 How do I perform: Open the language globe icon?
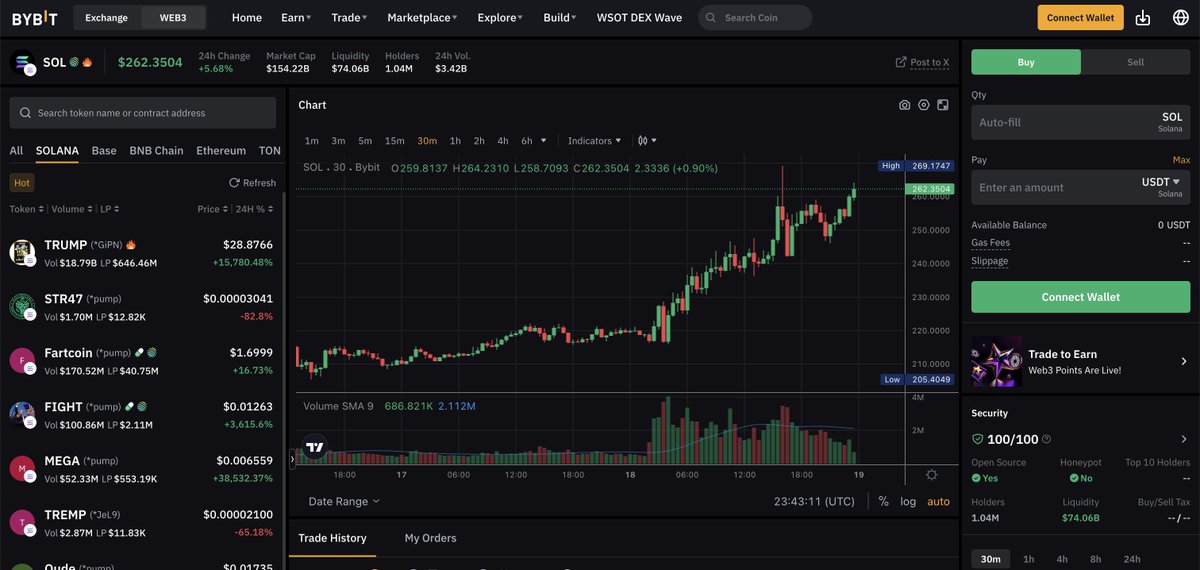[x=1180, y=18]
